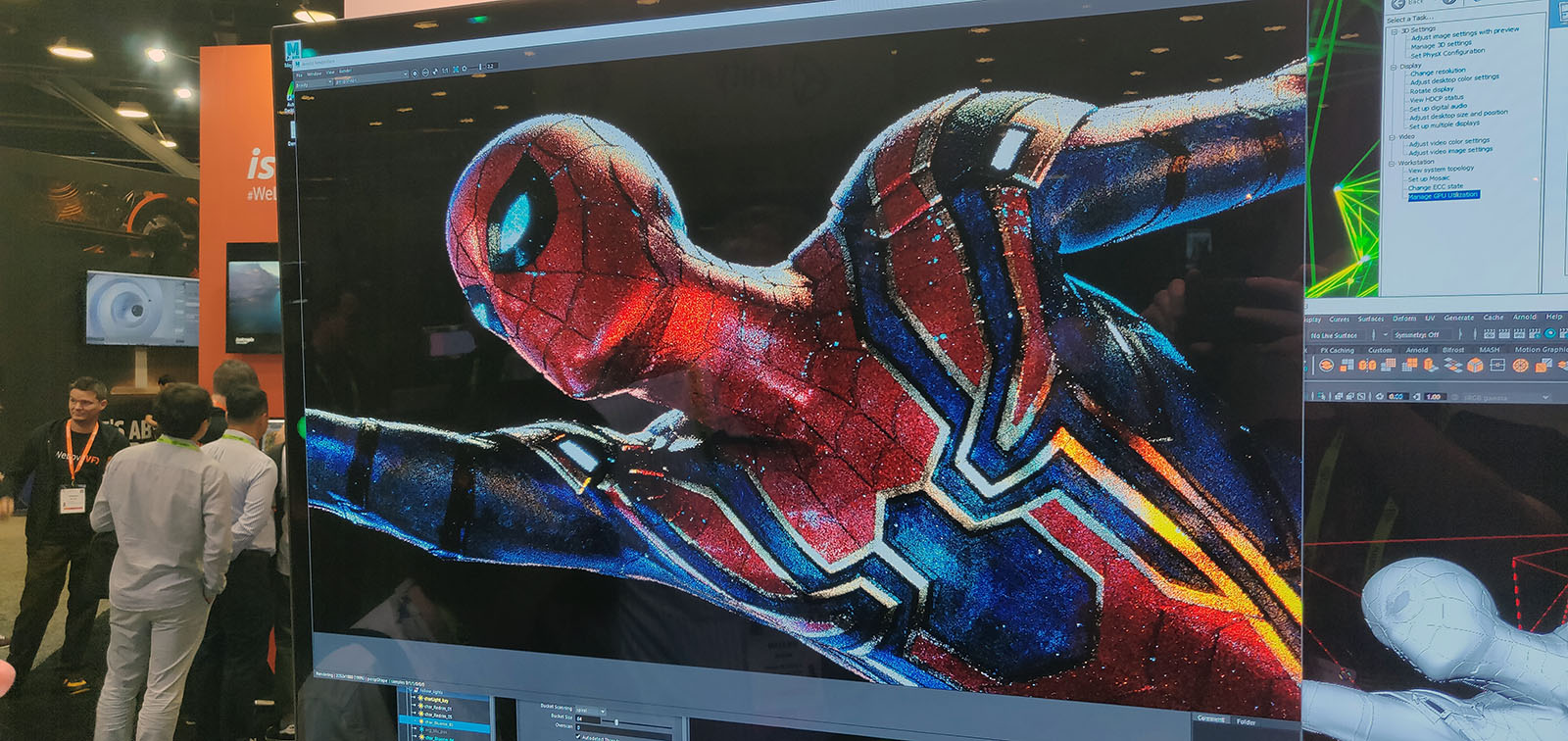Open Adjust desktop color settings
The image size is (1568, 741).
click(1455, 79)
